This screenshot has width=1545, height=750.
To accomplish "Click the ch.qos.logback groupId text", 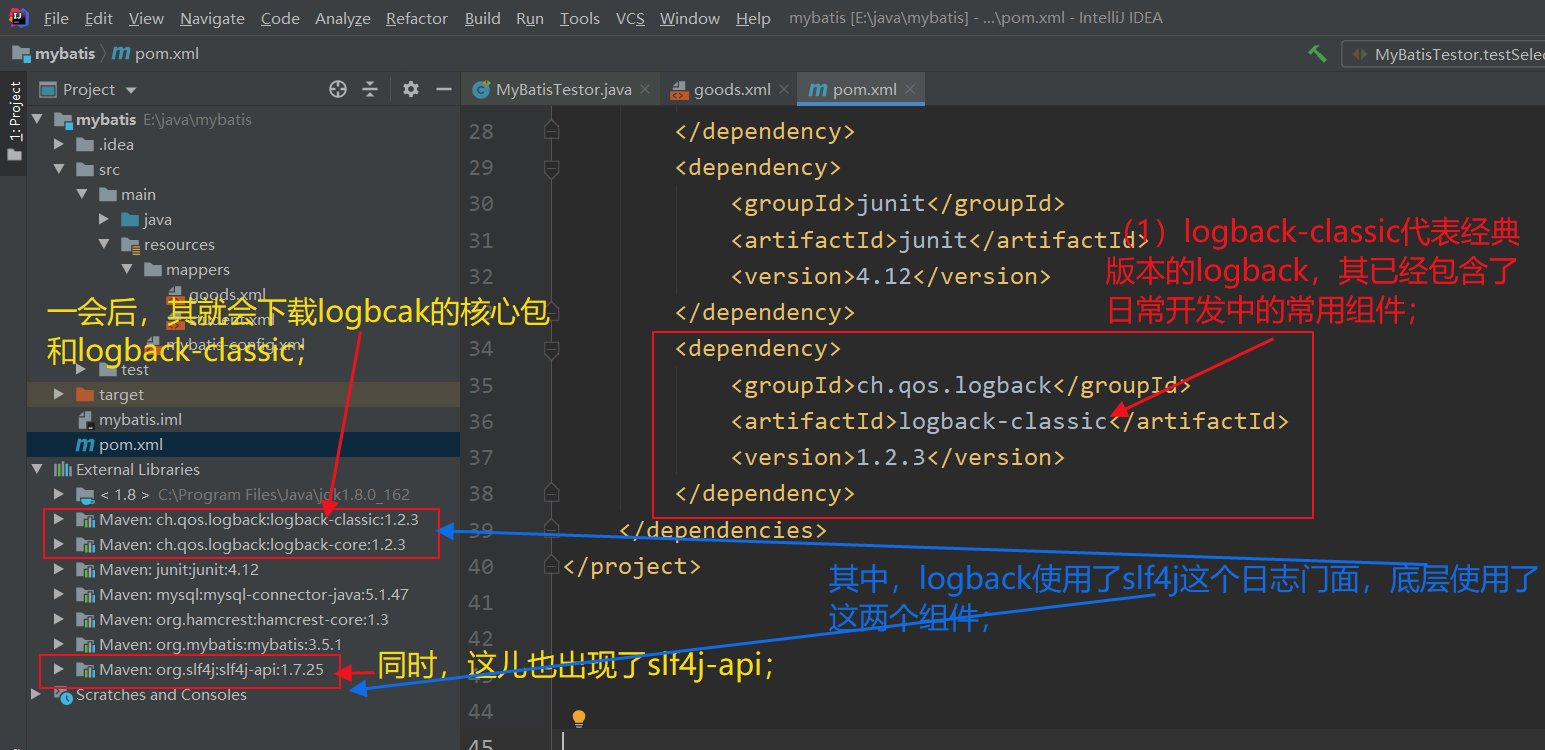I will pyautogui.click(x=954, y=385).
